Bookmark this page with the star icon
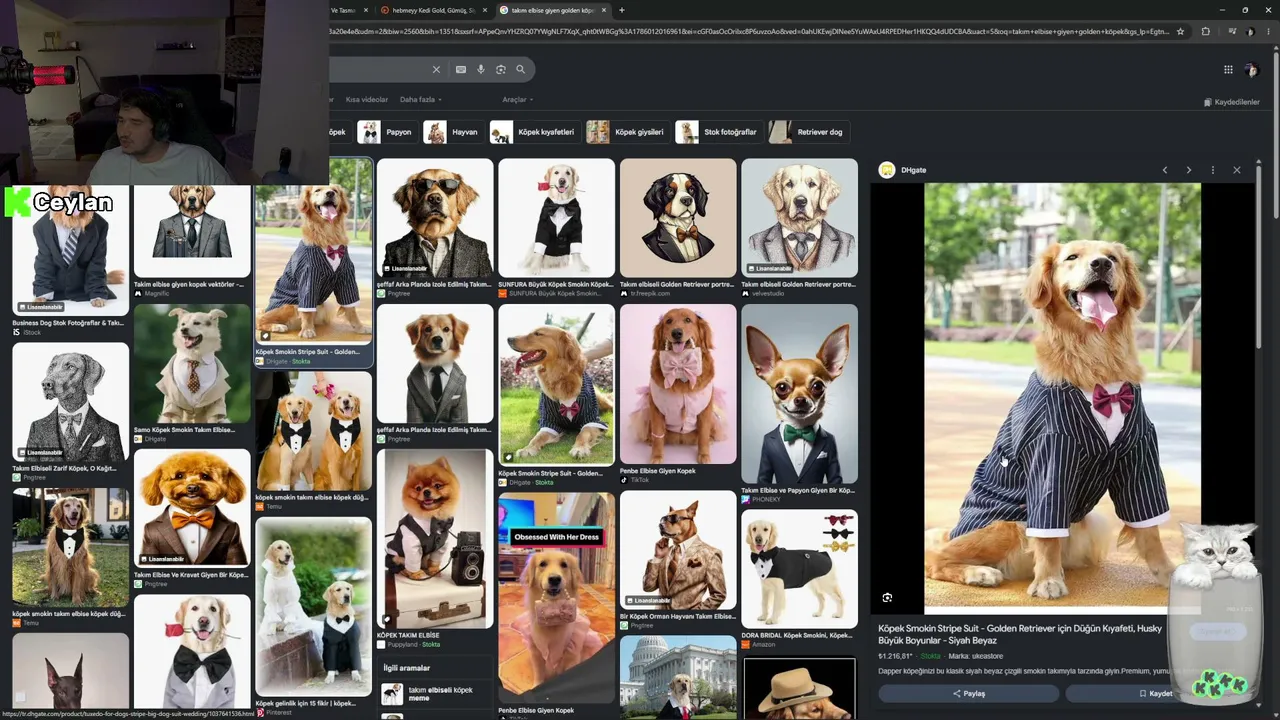Viewport: 1280px width, 720px height. 1180,31
